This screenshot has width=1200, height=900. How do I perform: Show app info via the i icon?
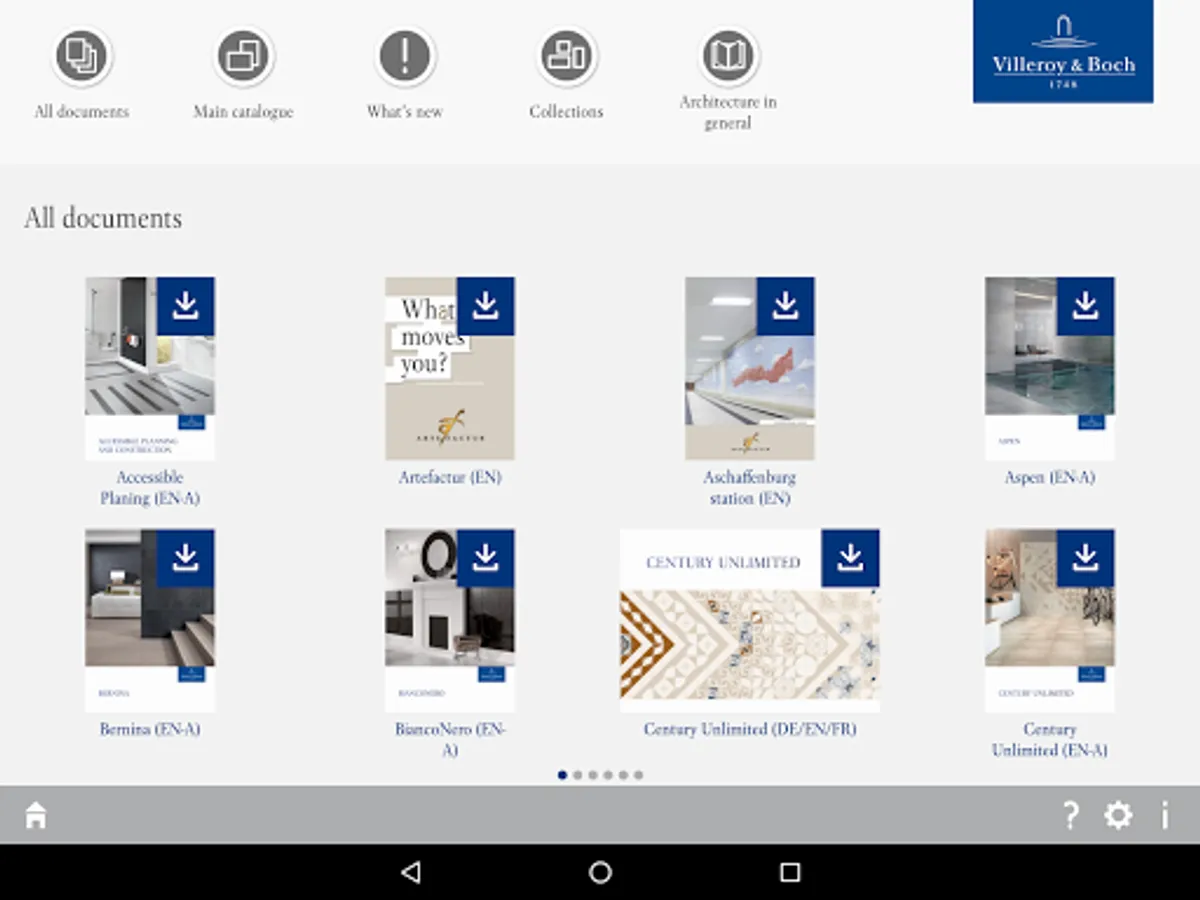(x=1165, y=815)
